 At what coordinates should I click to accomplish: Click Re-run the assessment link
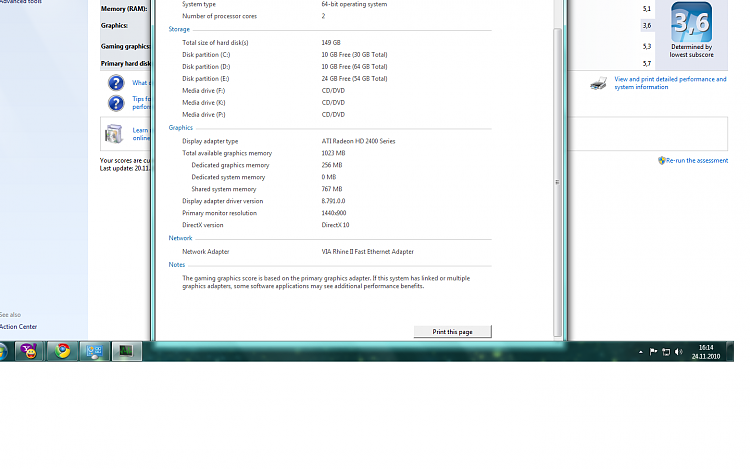click(x=697, y=161)
